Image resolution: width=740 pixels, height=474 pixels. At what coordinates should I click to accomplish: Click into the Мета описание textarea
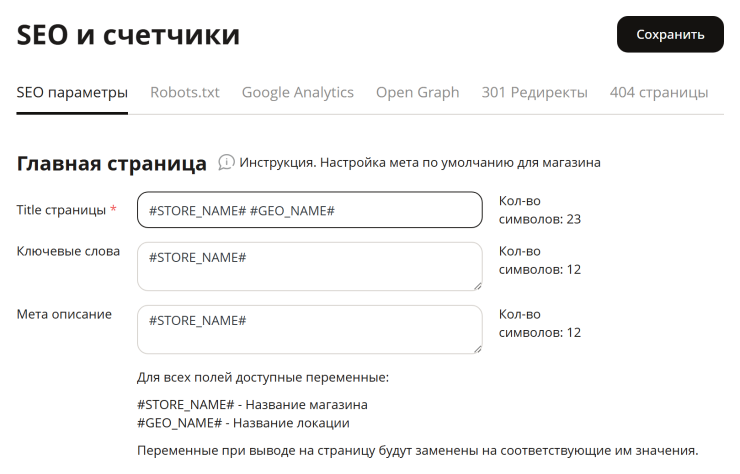(310, 330)
